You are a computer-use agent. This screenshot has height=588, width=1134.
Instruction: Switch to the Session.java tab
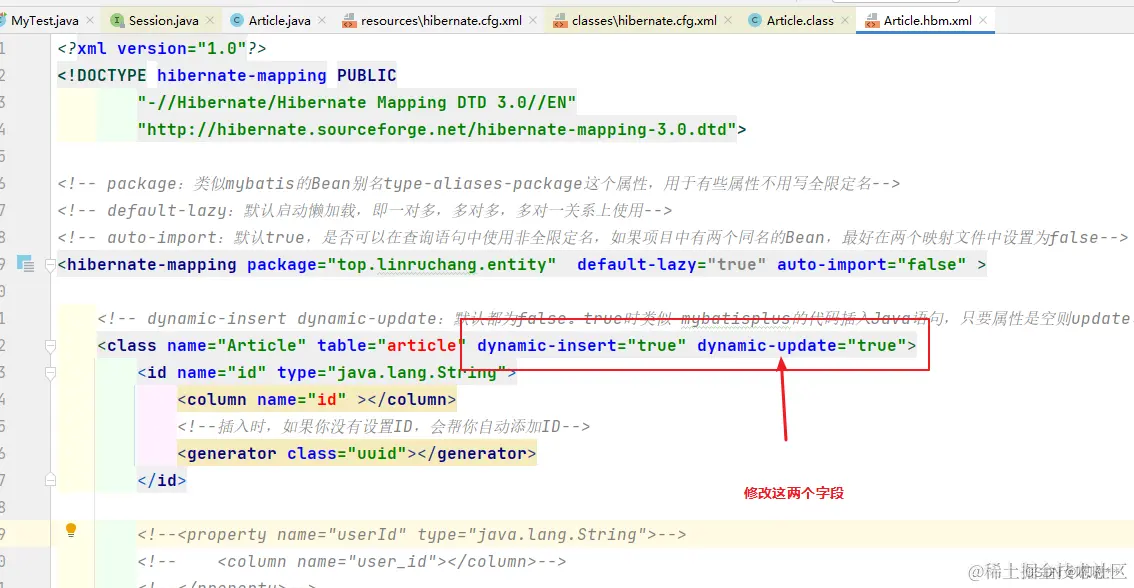[x=163, y=20]
